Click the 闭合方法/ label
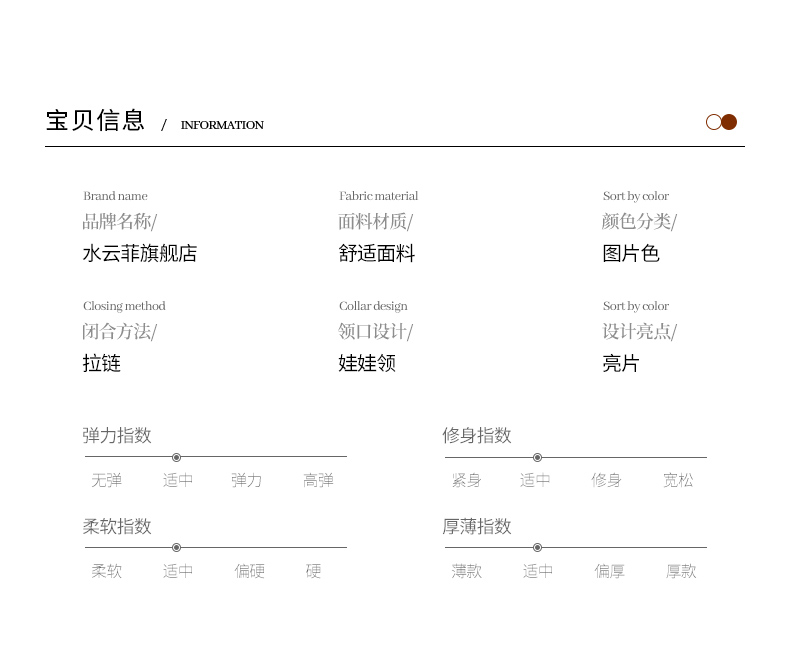Image resolution: width=790 pixels, height=659 pixels. click(120, 332)
